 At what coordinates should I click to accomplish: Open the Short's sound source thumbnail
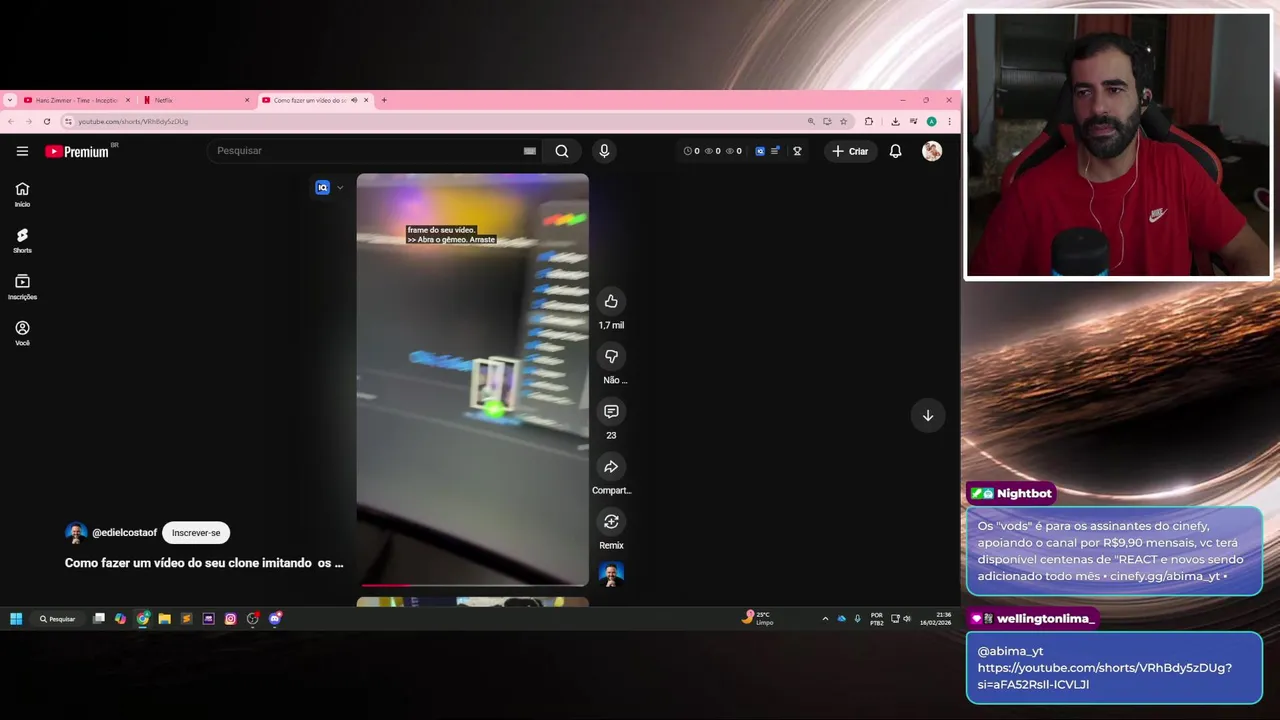tap(611, 574)
